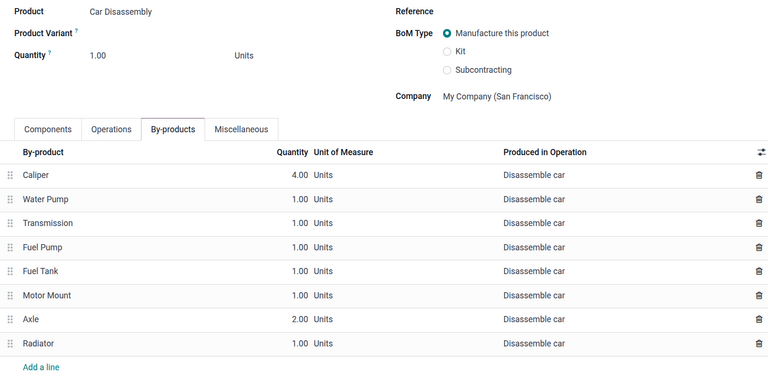The height and width of the screenshot is (375, 768).
Task: Select the By-products tab
Action: [x=173, y=129]
